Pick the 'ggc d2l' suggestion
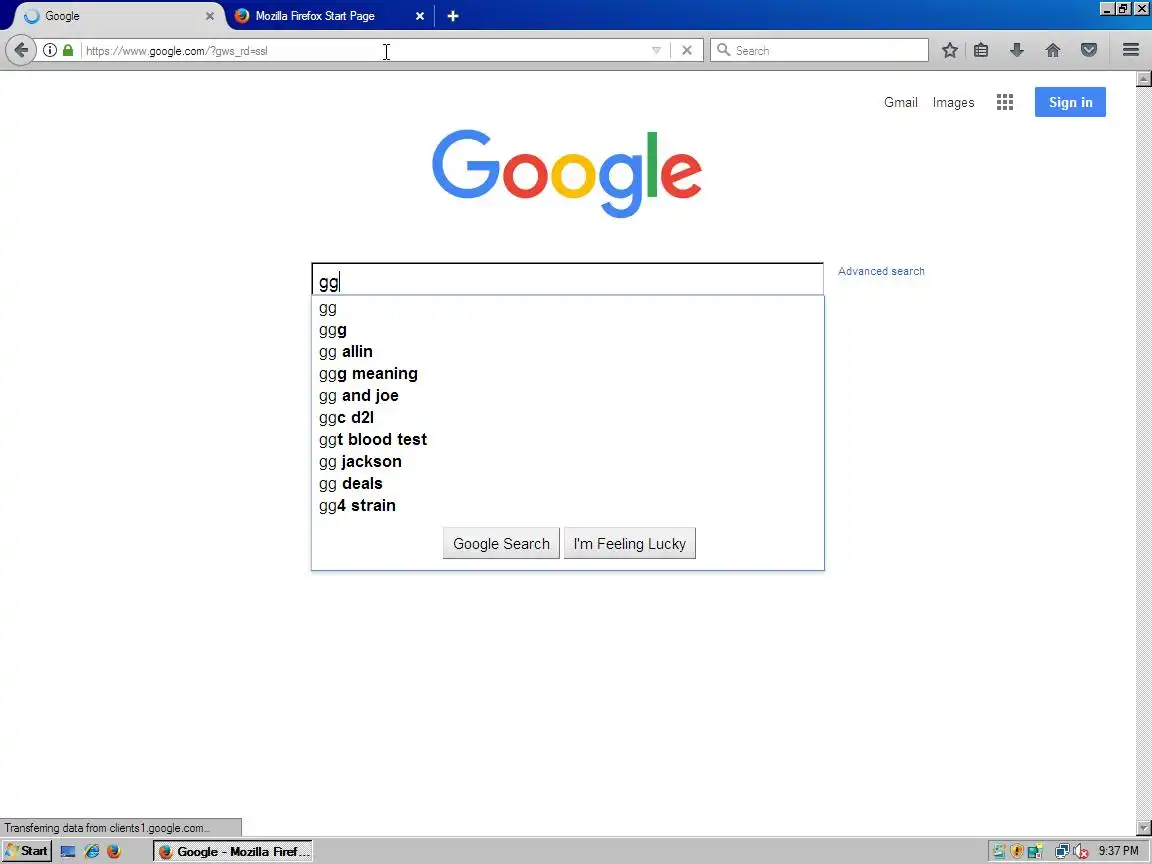The width and height of the screenshot is (1152, 864). [x=567, y=418]
